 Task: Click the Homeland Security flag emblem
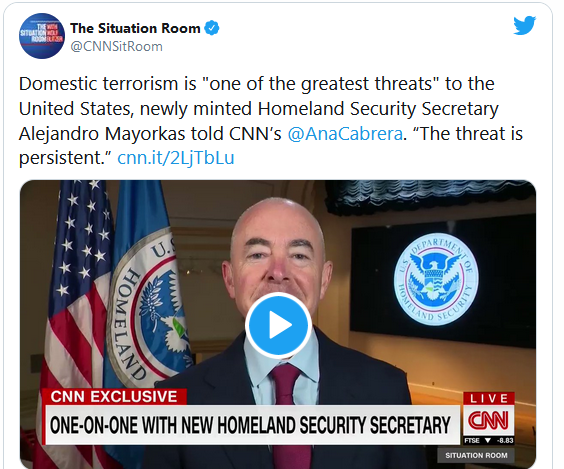pos(149,309)
